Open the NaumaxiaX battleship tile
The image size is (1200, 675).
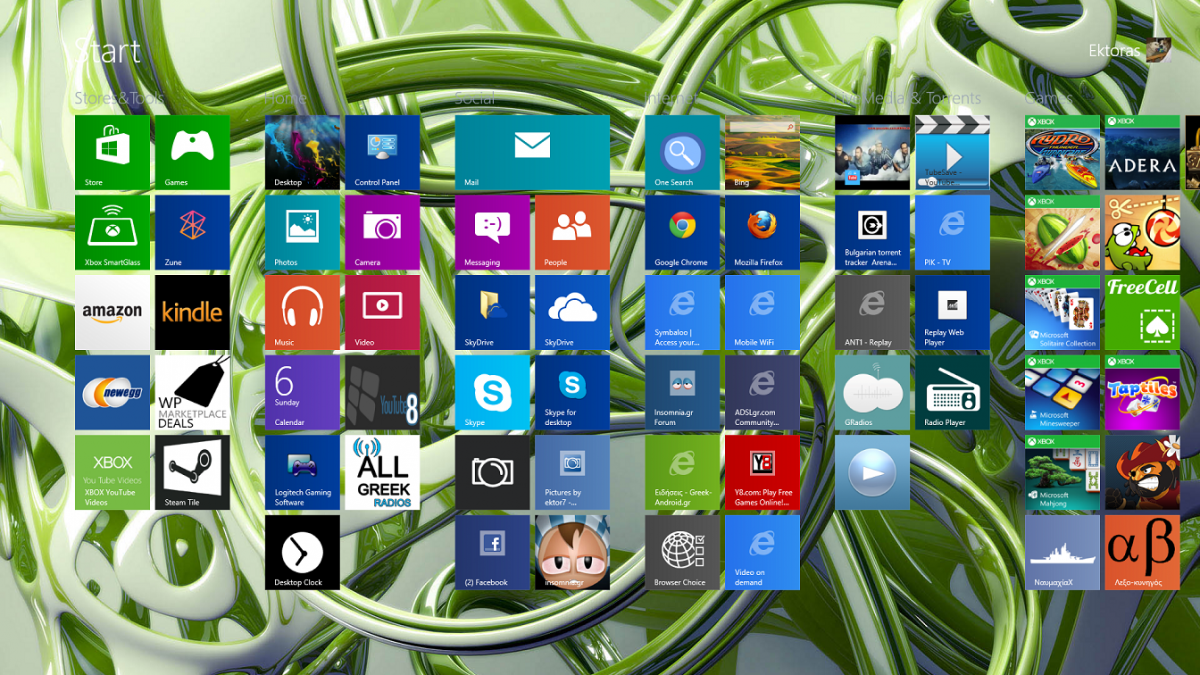1062,552
